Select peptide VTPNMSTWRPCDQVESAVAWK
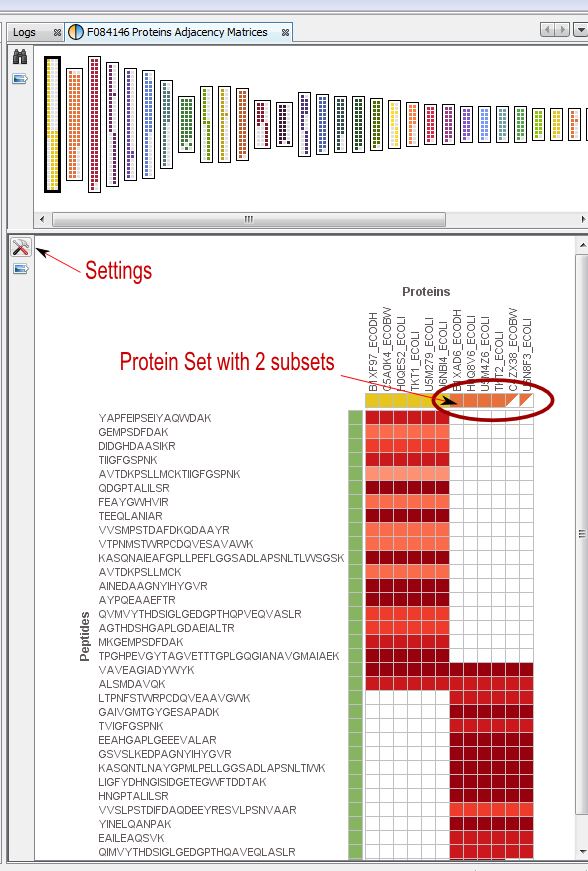Viewport: 588px width, 871px height. tap(175, 544)
